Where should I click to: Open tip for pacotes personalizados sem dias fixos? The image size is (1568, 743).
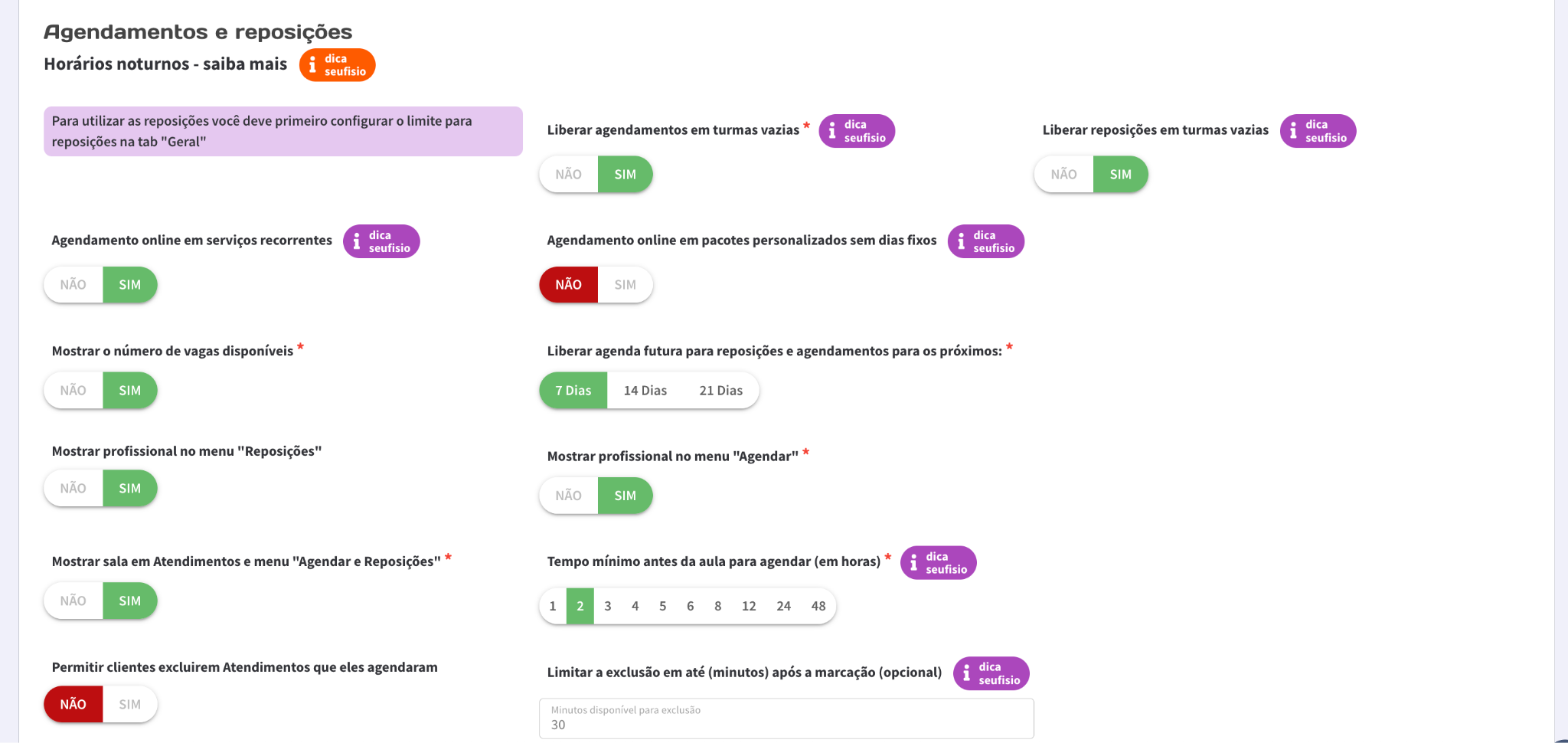point(985,241)
